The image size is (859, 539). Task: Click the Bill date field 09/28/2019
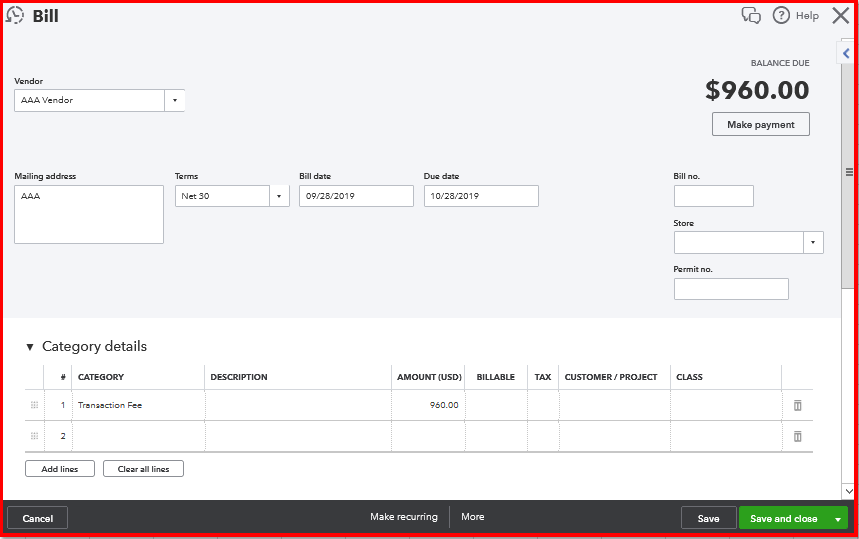tap(356, 196)
